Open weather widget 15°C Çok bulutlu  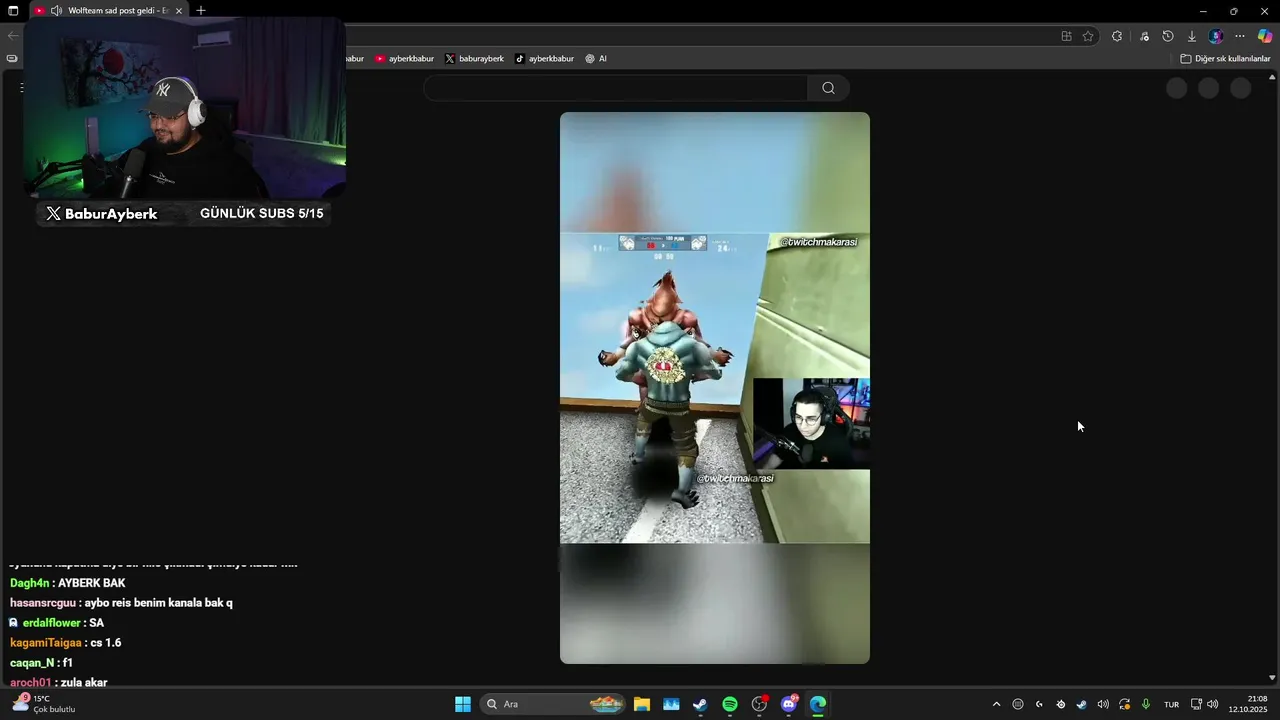pyautogui.click(x=42, y=704)
